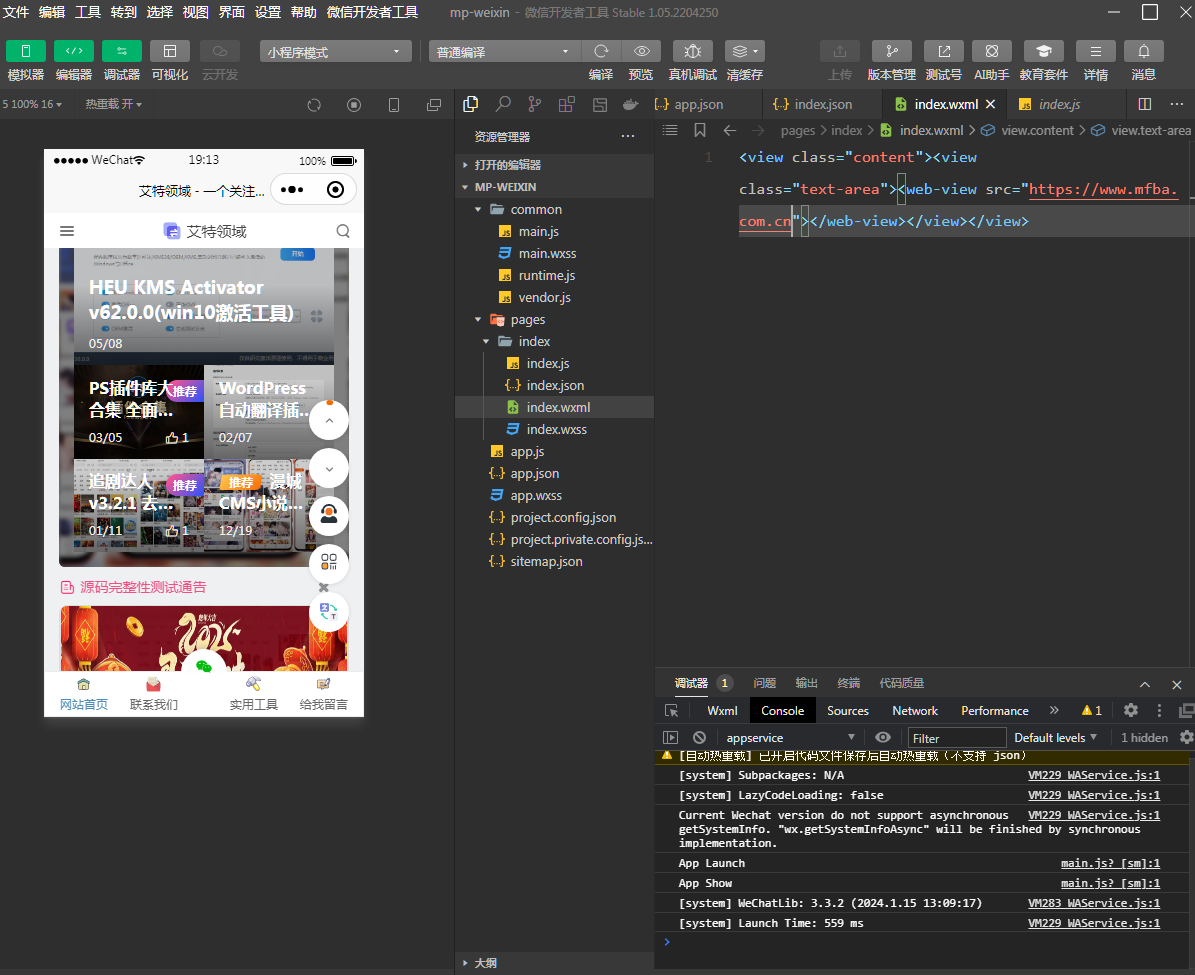Toggle the visualization panel button
Viewport: 1195px width, 975px height.
point(170,51)
